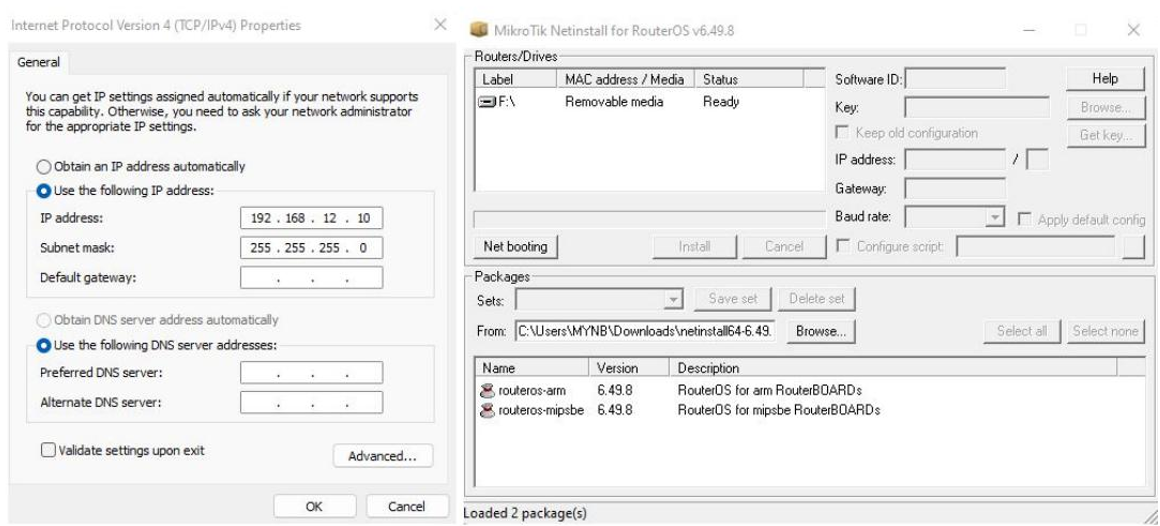Click the Install button
The width and height of the screenshot is (1160, 526).
(x=695, y=246)
